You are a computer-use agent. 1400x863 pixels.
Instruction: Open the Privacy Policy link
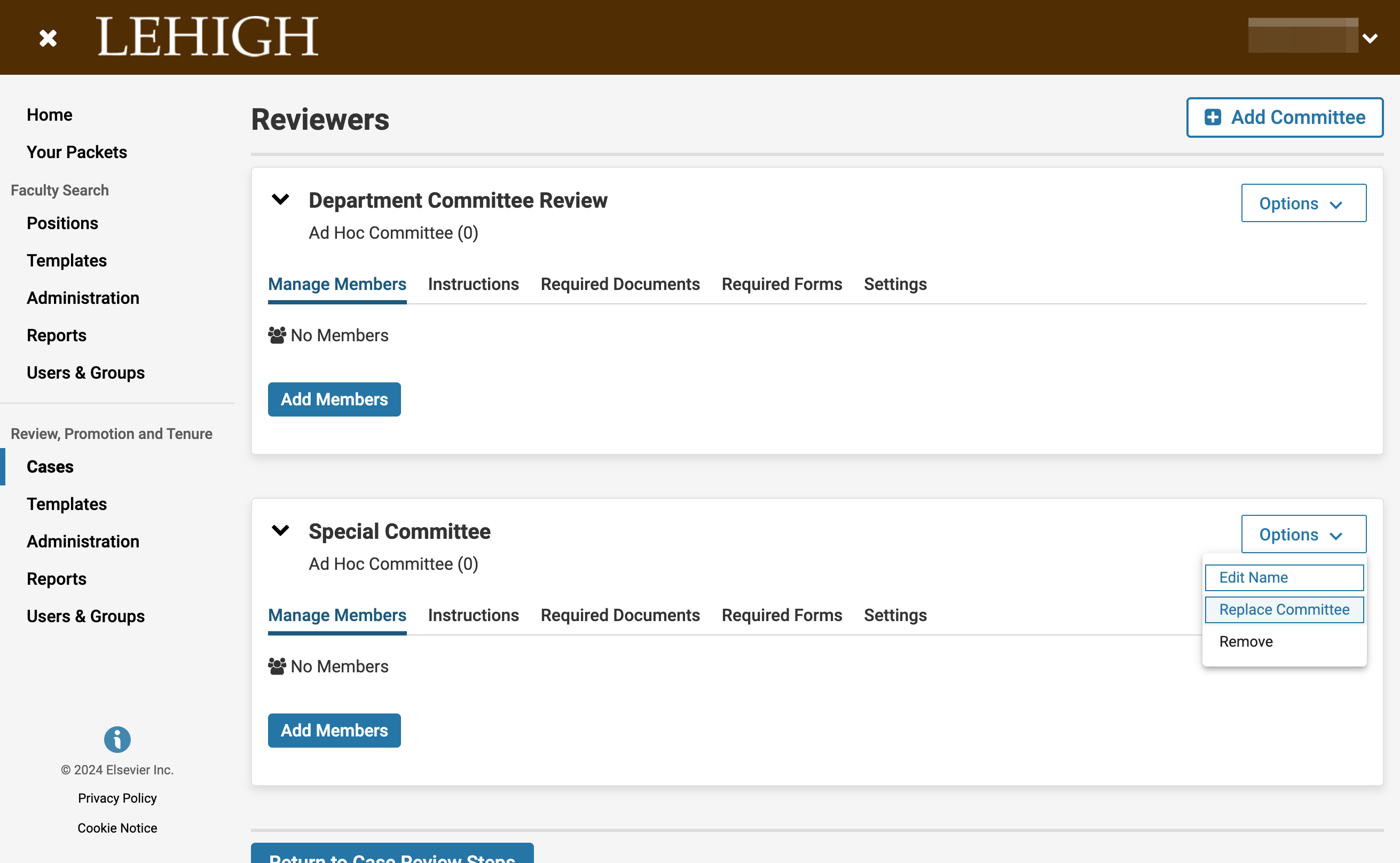[117, 798]
